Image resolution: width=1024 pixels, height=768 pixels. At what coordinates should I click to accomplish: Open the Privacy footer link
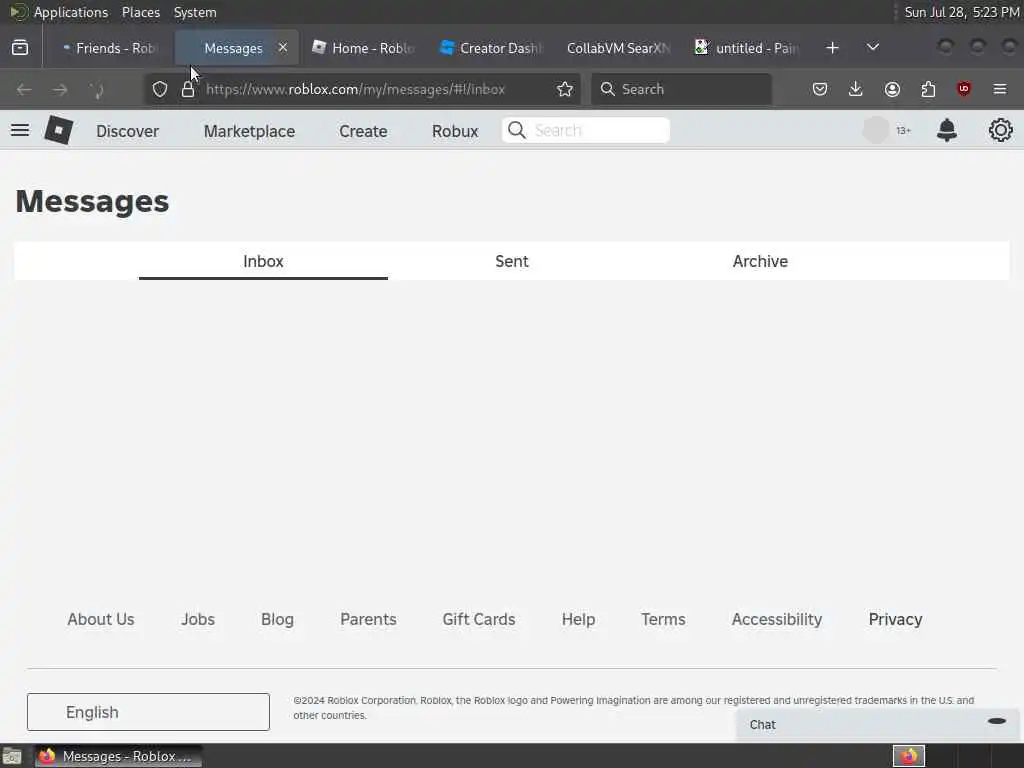coord(895,619)
